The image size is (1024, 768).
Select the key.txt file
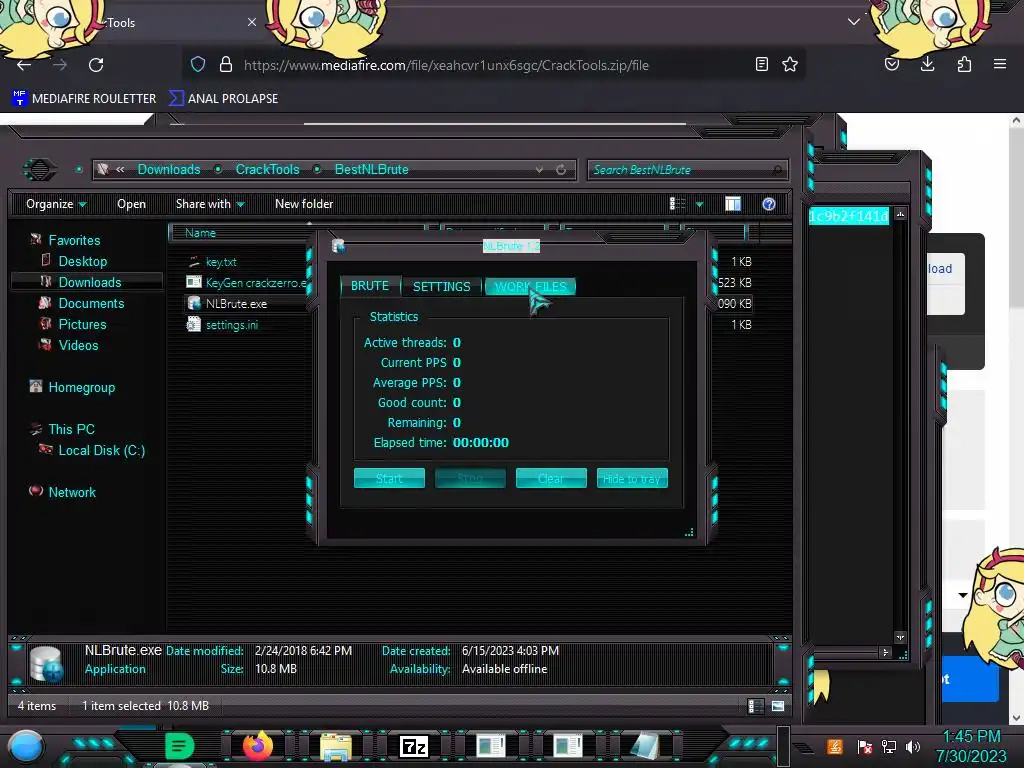tap(221, 262)
